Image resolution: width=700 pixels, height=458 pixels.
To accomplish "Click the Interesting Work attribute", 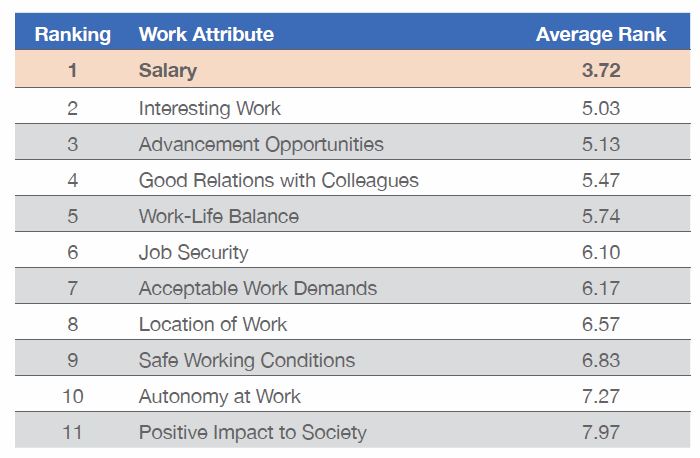I will (x=210, y=108).
